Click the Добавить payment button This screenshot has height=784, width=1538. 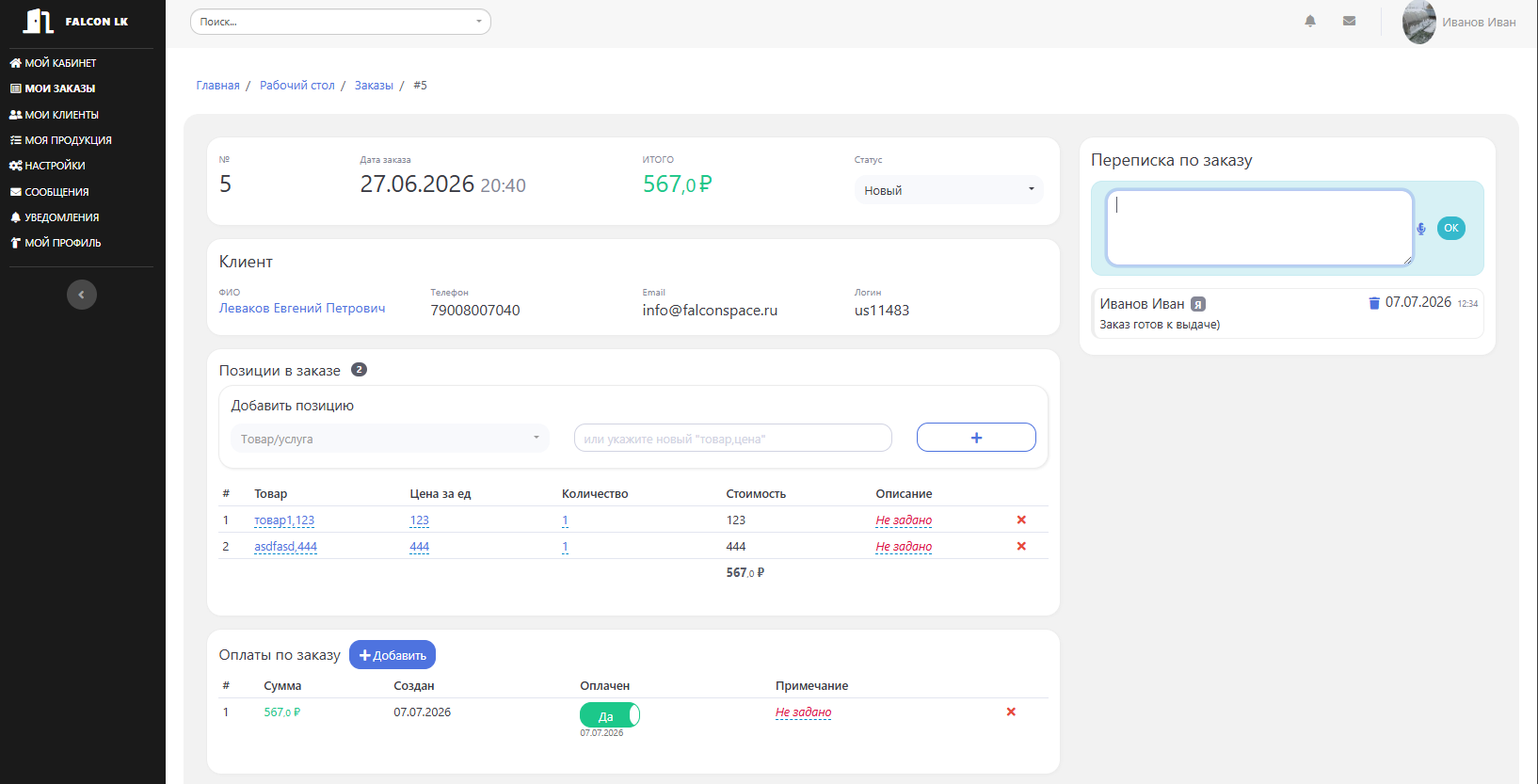tap(393, 655)
